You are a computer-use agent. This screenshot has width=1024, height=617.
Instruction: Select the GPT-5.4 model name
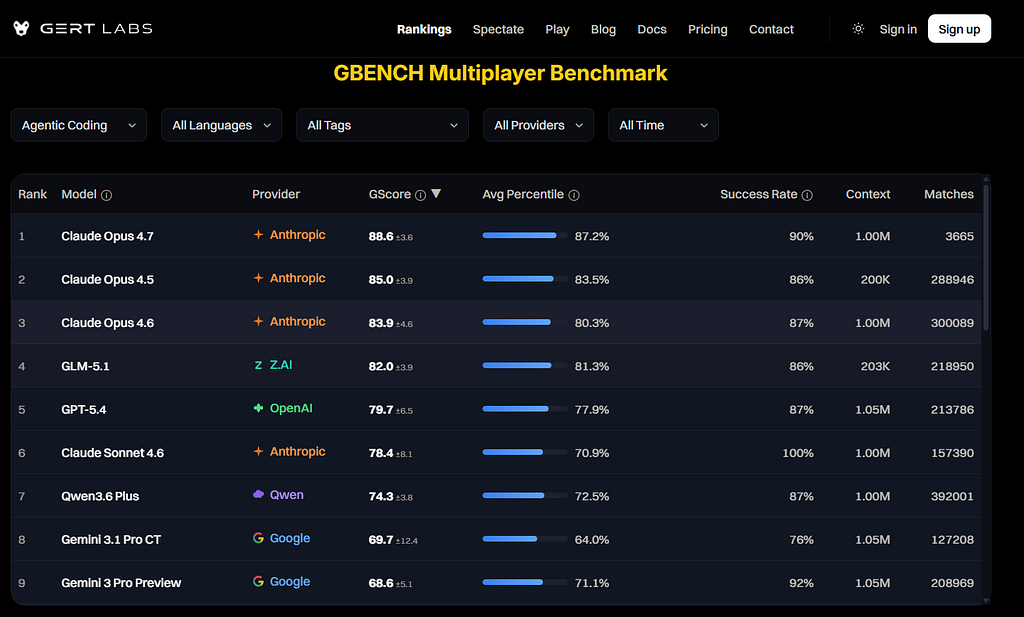point(84,409)
